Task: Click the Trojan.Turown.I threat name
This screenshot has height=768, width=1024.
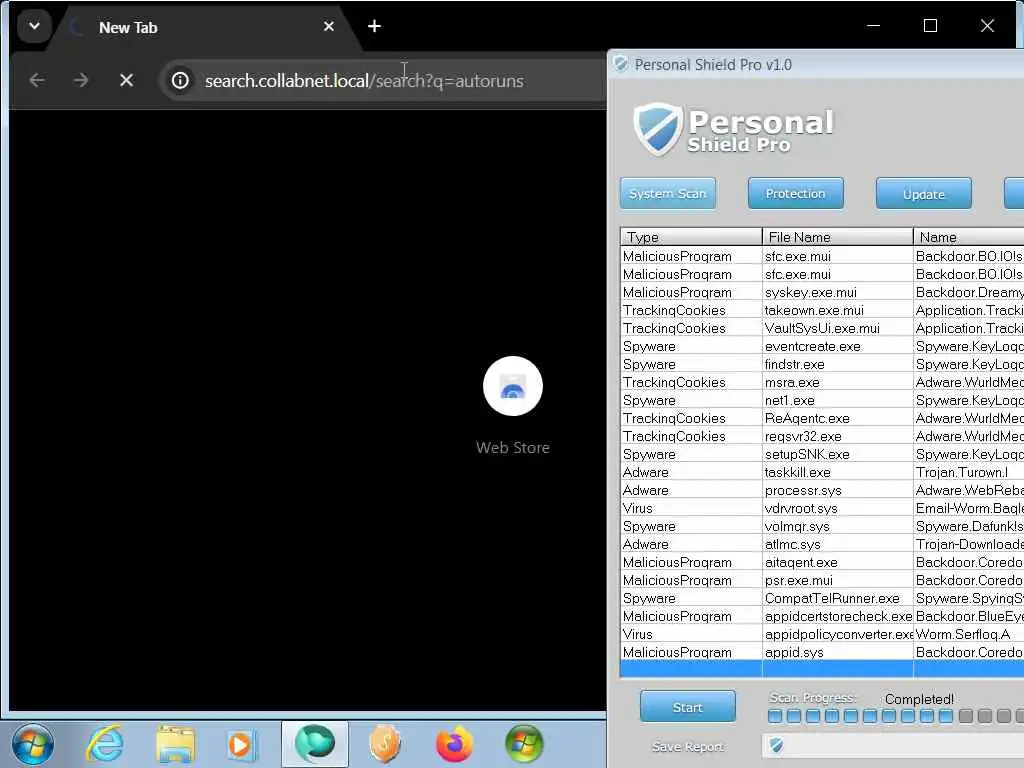Action: 961,472
